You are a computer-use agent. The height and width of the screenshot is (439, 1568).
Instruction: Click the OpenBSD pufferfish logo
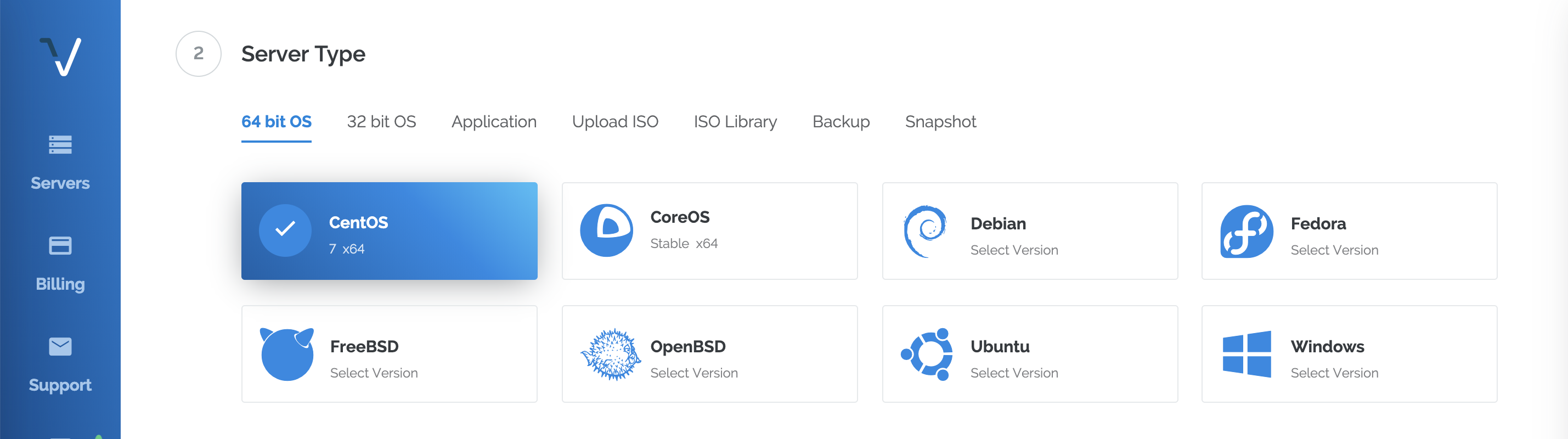pos(611,354)
